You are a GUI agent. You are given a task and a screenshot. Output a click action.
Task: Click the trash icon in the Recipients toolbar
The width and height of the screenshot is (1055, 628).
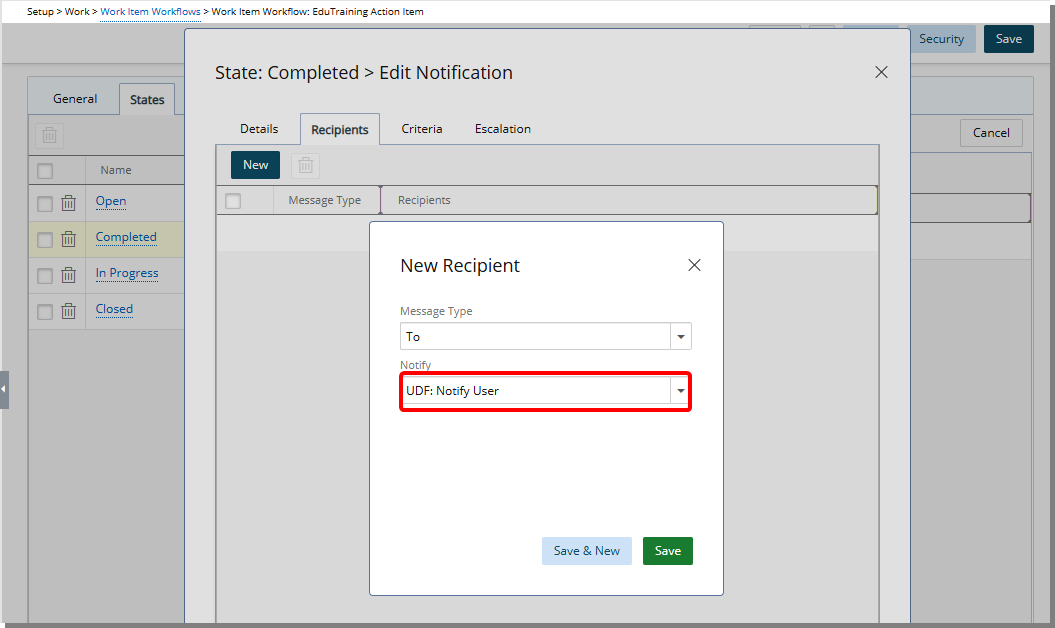pos(305,165)
